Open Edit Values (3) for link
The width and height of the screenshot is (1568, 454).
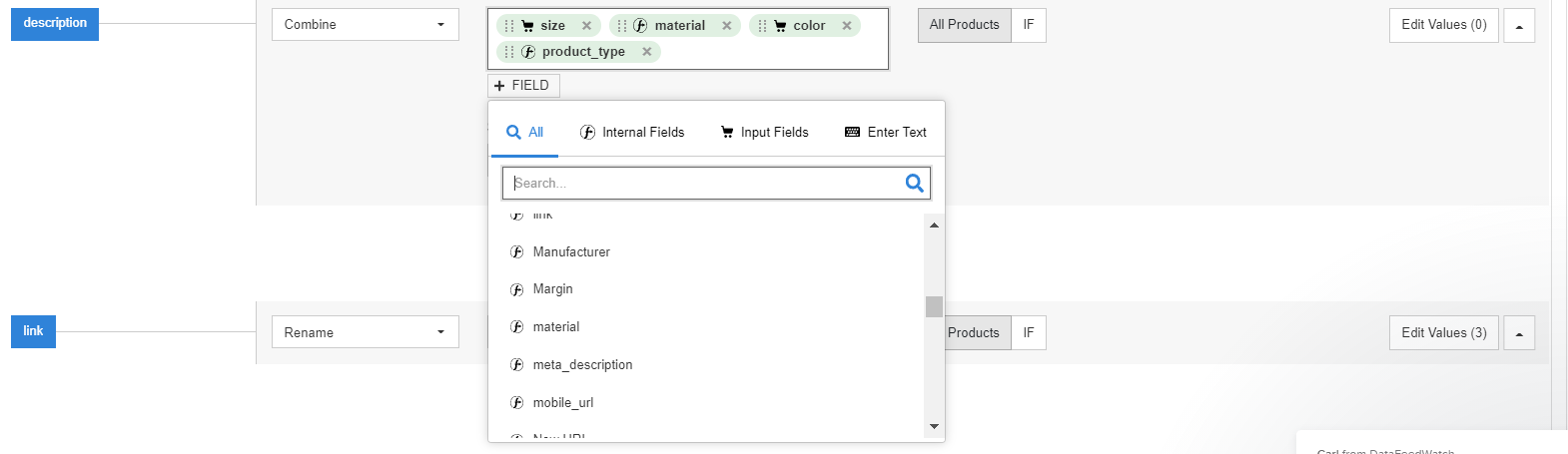pyautogui.click(x=1444, y=333)
